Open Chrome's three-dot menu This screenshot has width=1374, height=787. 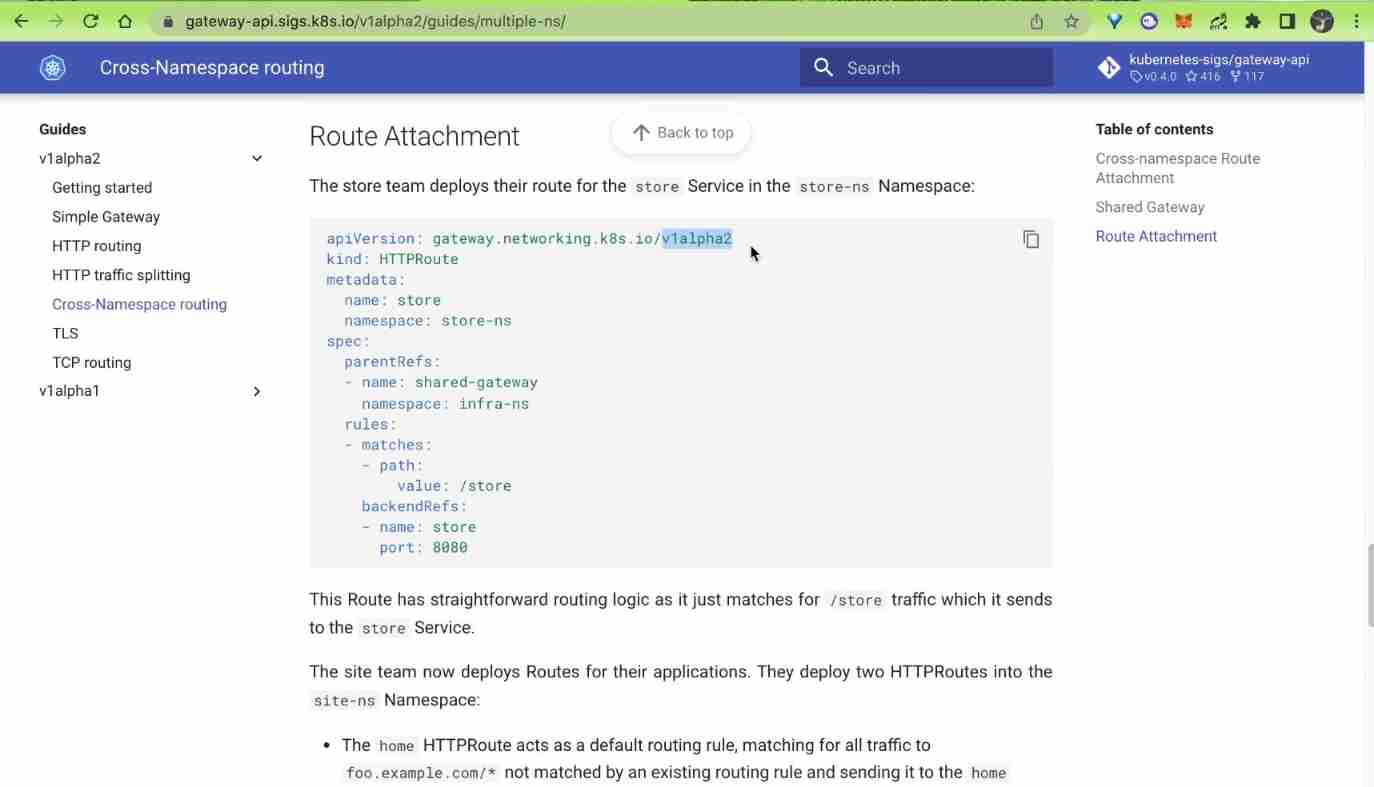tap(1356, 21)
